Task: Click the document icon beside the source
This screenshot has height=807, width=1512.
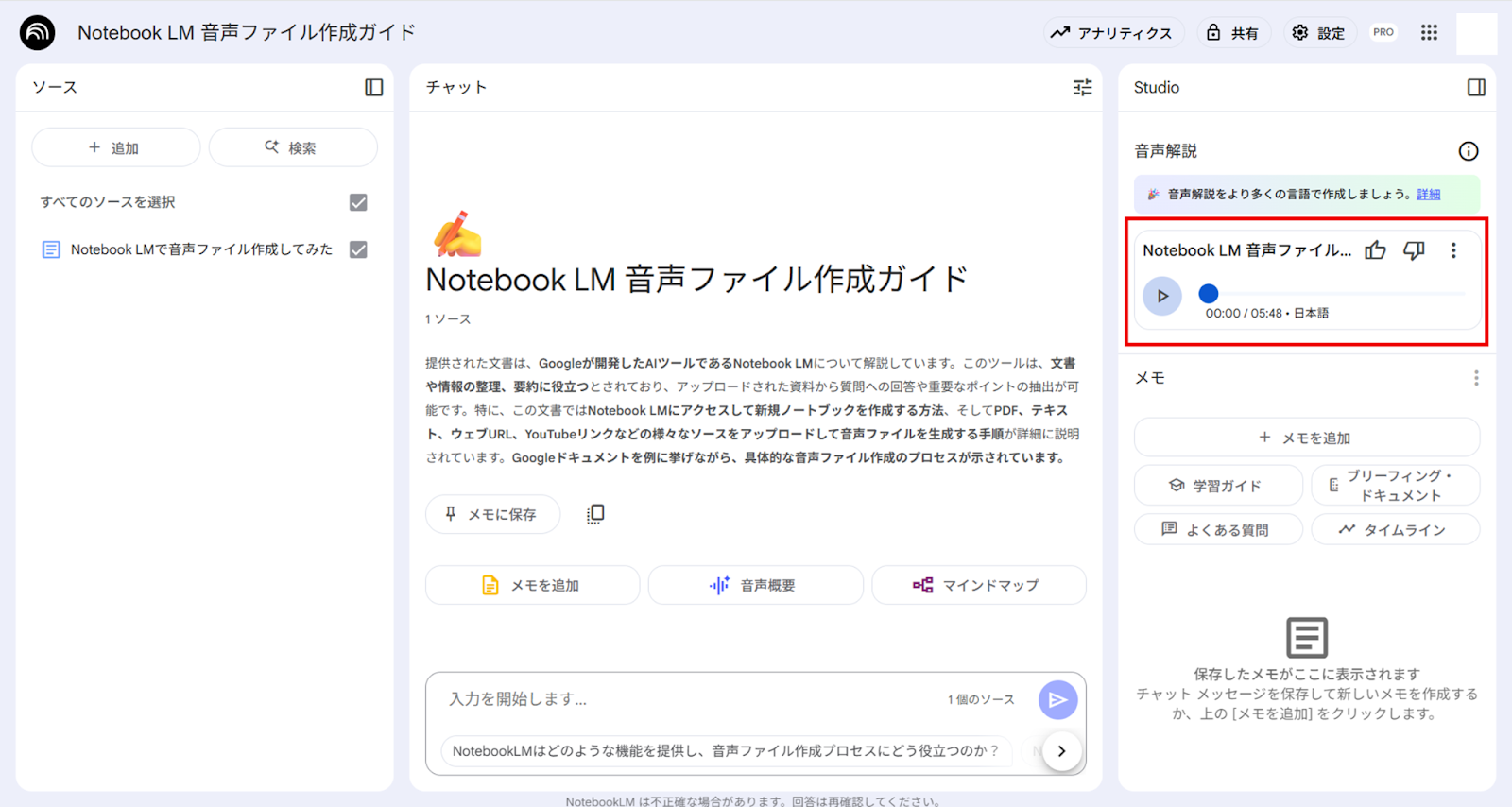Action: pyautogui.click(x=51, y=249)
